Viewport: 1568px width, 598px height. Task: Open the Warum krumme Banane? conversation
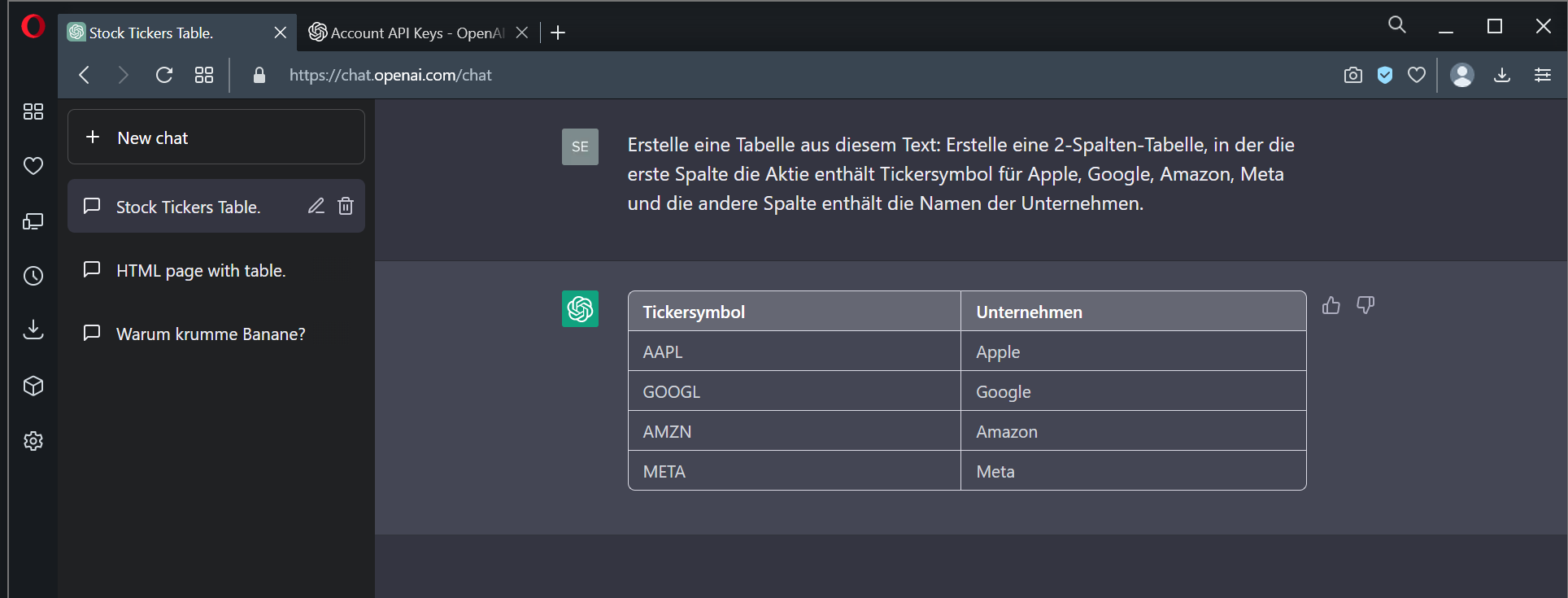(216, 334)
